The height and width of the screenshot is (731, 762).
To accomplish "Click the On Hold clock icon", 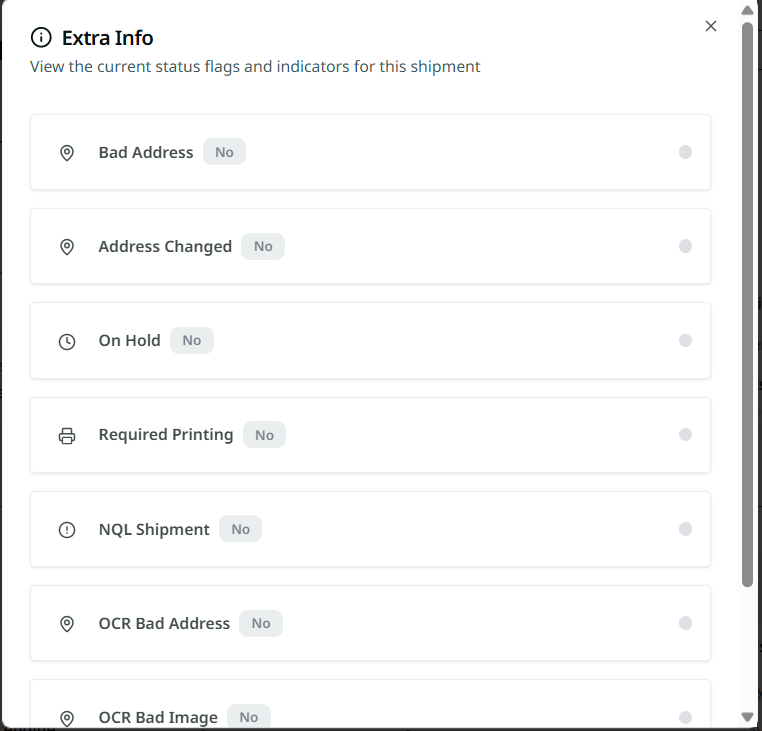I will tap(67, 341).
